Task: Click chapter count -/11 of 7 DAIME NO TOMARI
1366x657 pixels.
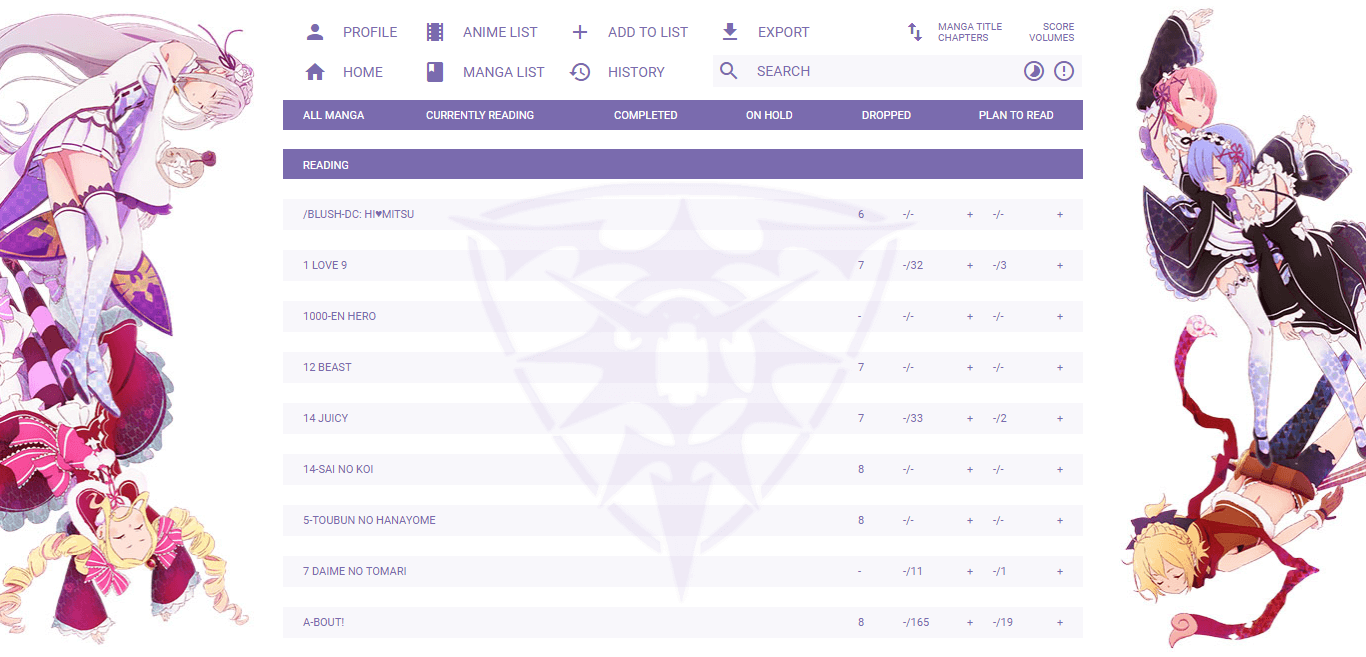Action: [x=913, y=571]
